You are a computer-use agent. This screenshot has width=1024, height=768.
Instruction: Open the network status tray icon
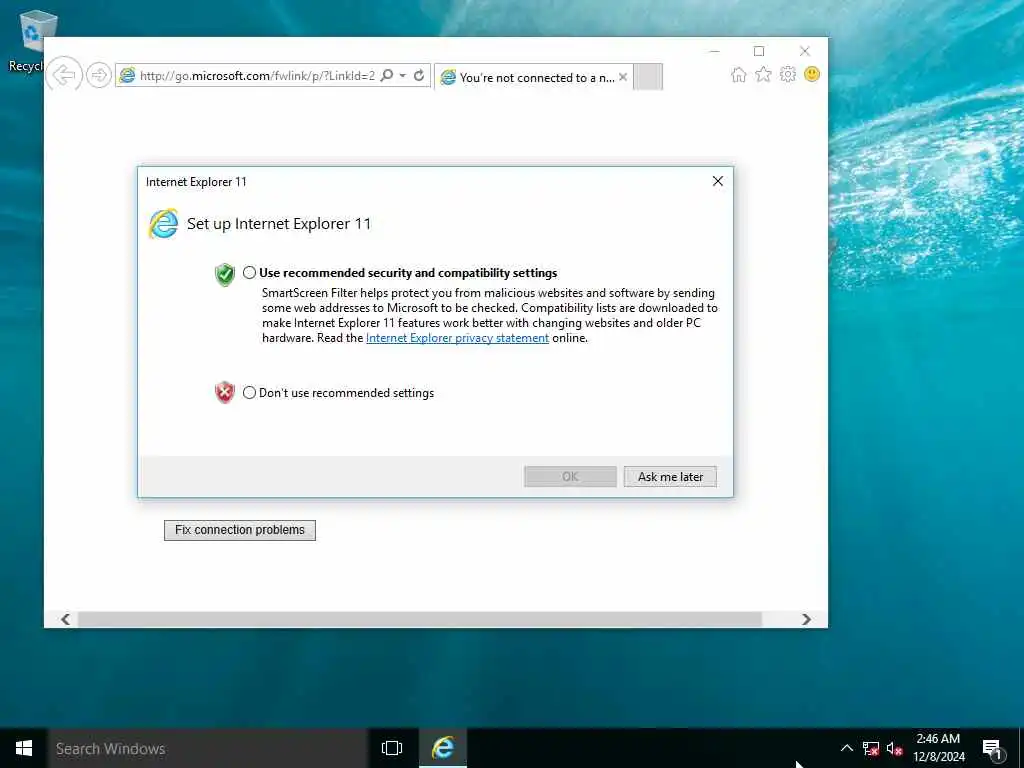click(871, 749)
